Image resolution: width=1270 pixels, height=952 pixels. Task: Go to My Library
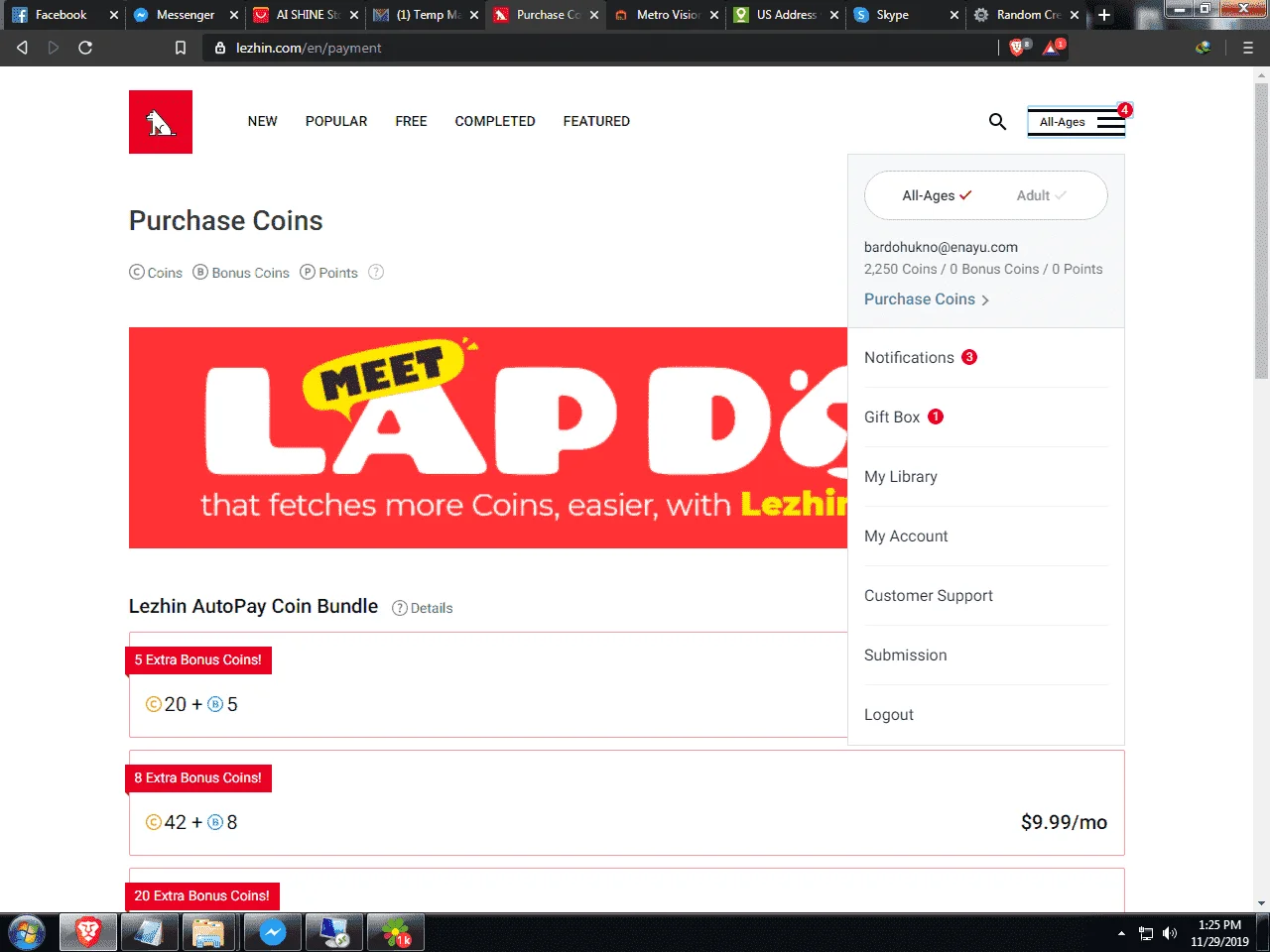click(x=985, y=476)
